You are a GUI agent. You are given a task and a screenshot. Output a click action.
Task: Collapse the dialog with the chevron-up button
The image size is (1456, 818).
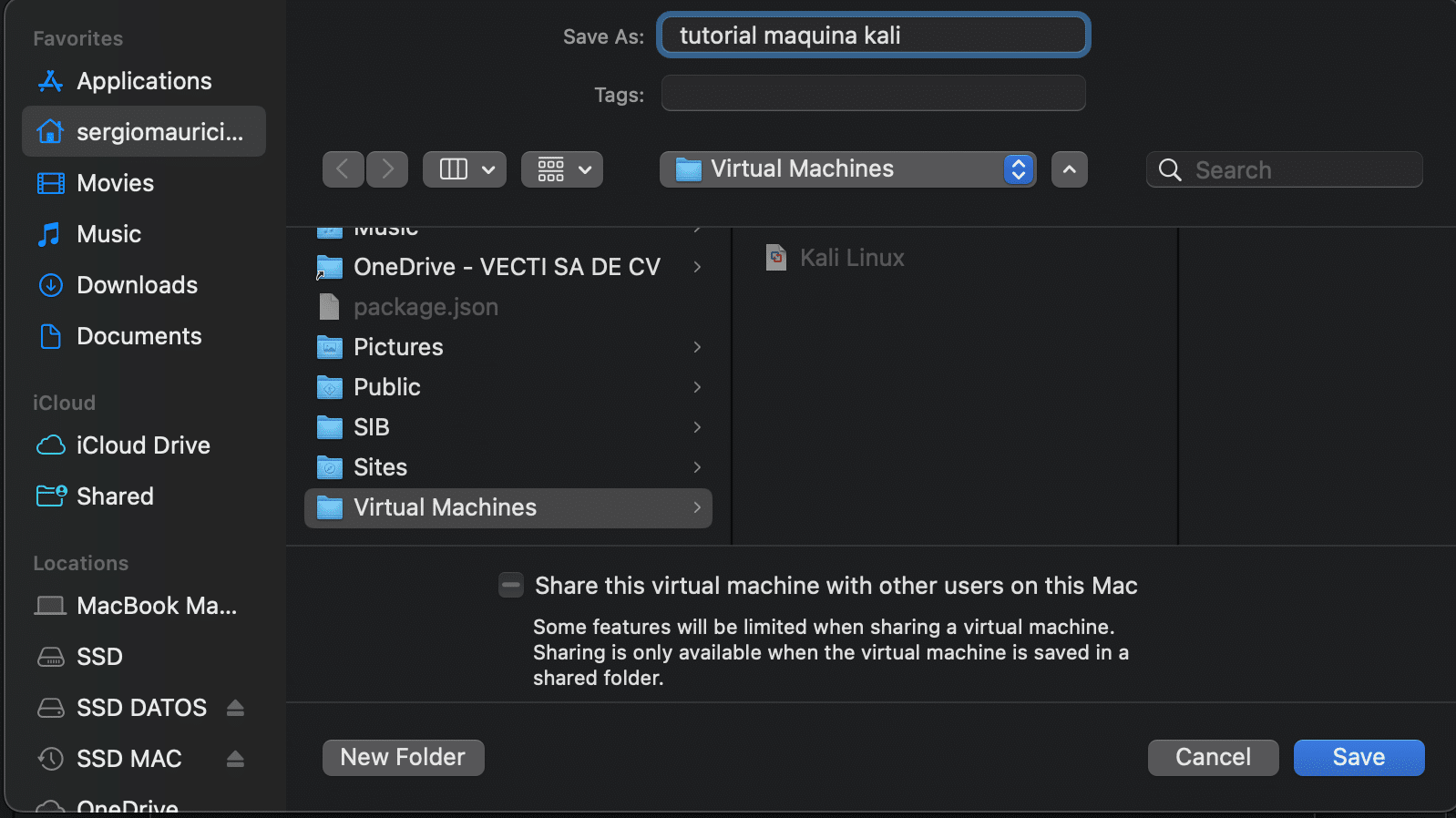pos(1069,169)
